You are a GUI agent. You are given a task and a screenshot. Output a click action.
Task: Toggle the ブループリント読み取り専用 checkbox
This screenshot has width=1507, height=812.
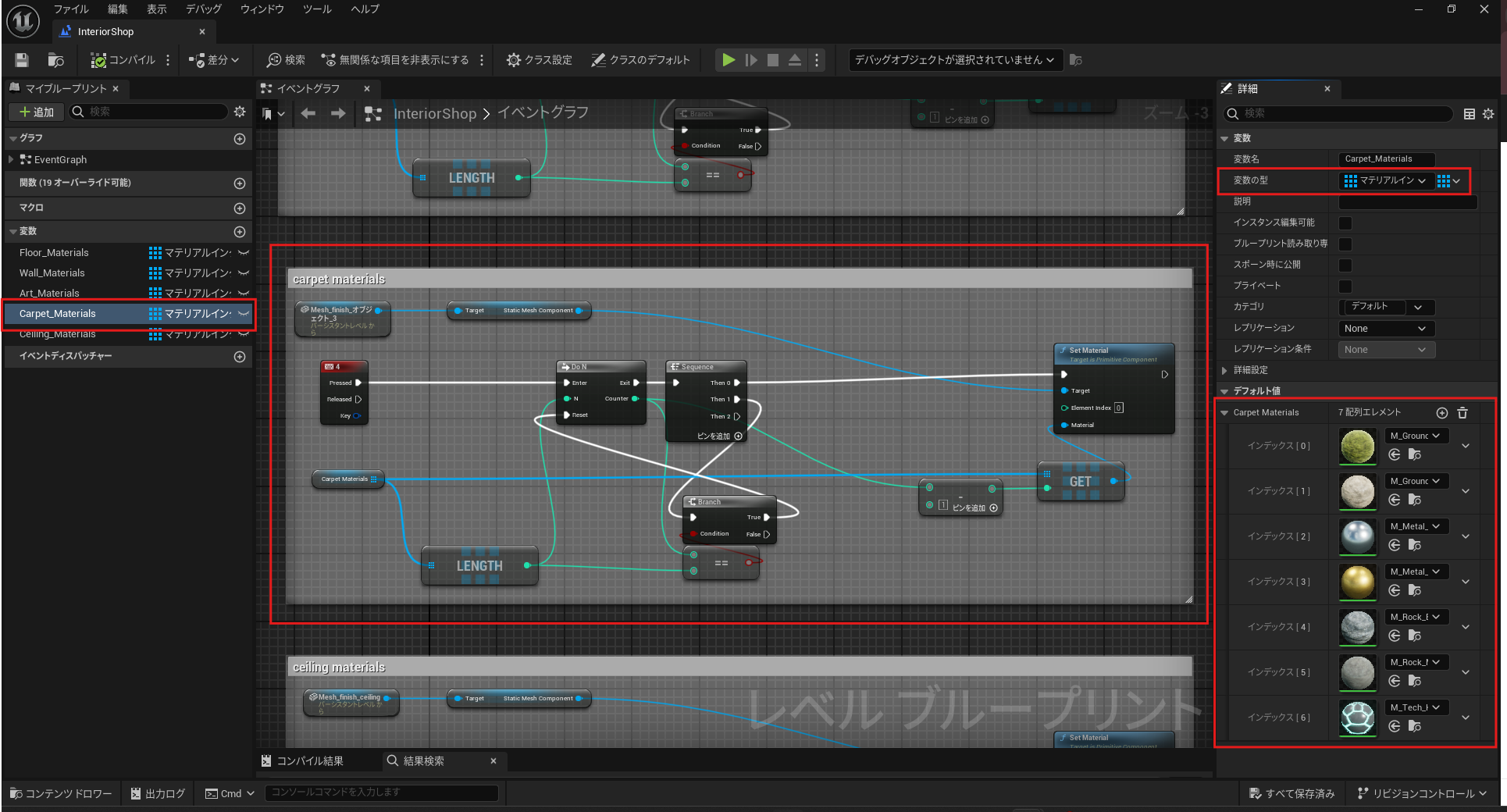(x=1345, y=244)
